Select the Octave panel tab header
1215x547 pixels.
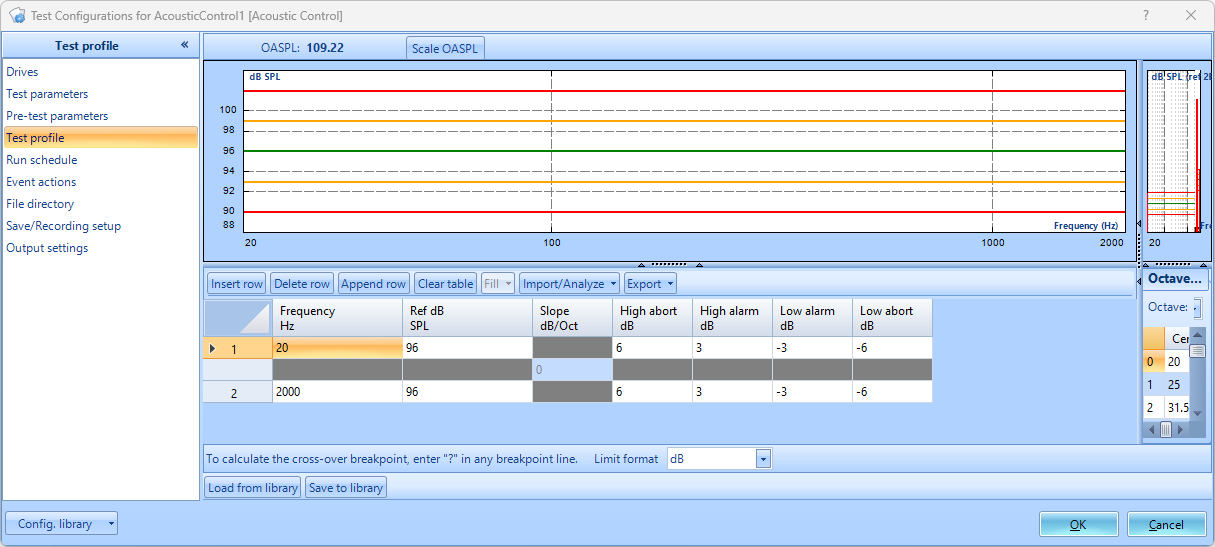coord(1175,279)
